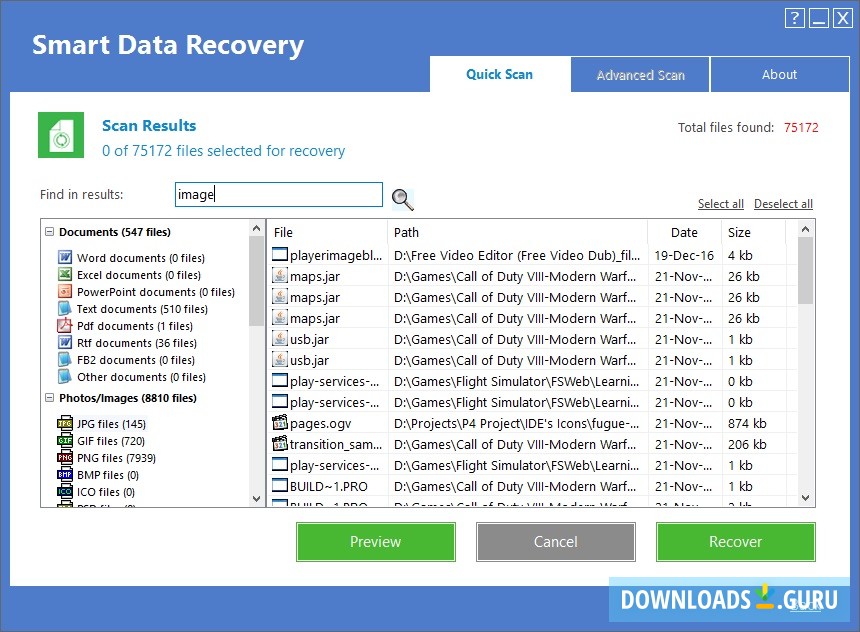Collapse the Documents (547 files) group
This screenshot has height=632, width=860.
pyautogui.click(x=49, y=232)
